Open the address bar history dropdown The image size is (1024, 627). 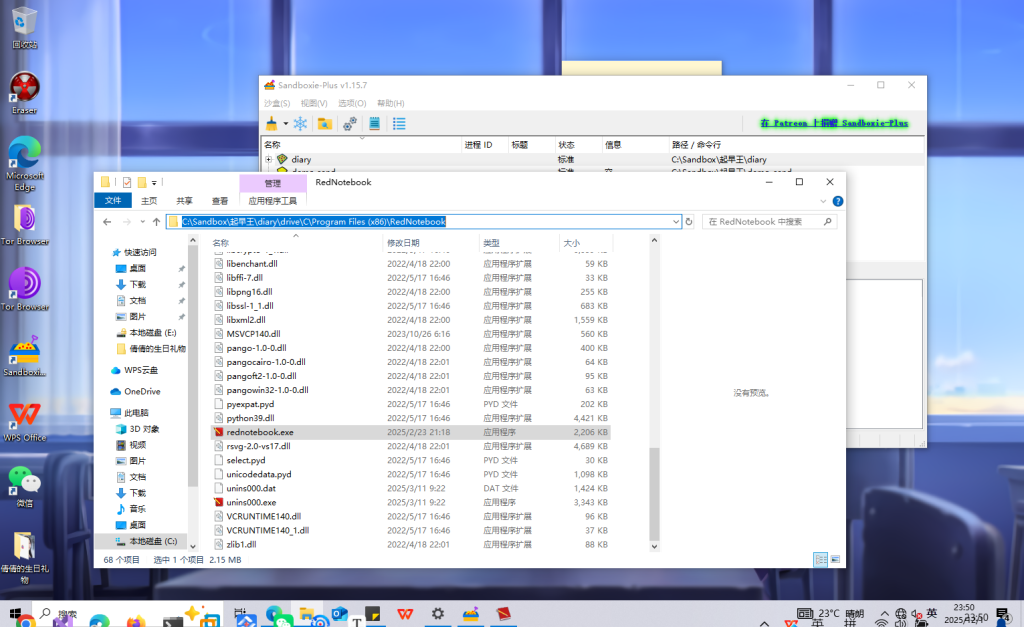(x=675, y=221)
